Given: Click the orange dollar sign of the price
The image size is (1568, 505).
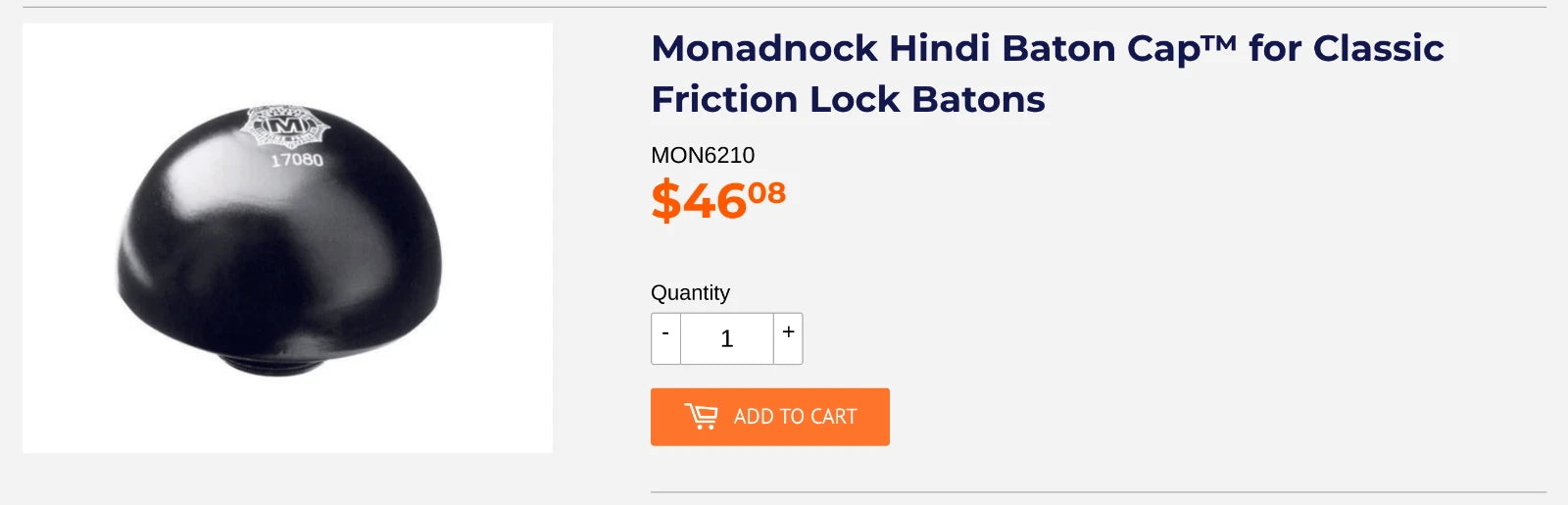Looking at the screenshot, I should [x=665, y=202].
